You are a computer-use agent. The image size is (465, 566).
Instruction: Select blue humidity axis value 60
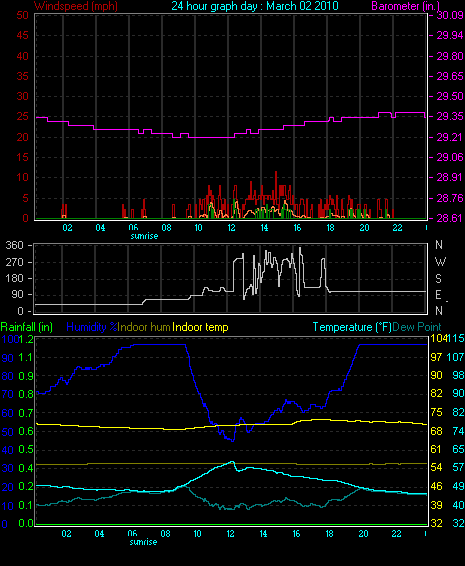click(8, 413)
